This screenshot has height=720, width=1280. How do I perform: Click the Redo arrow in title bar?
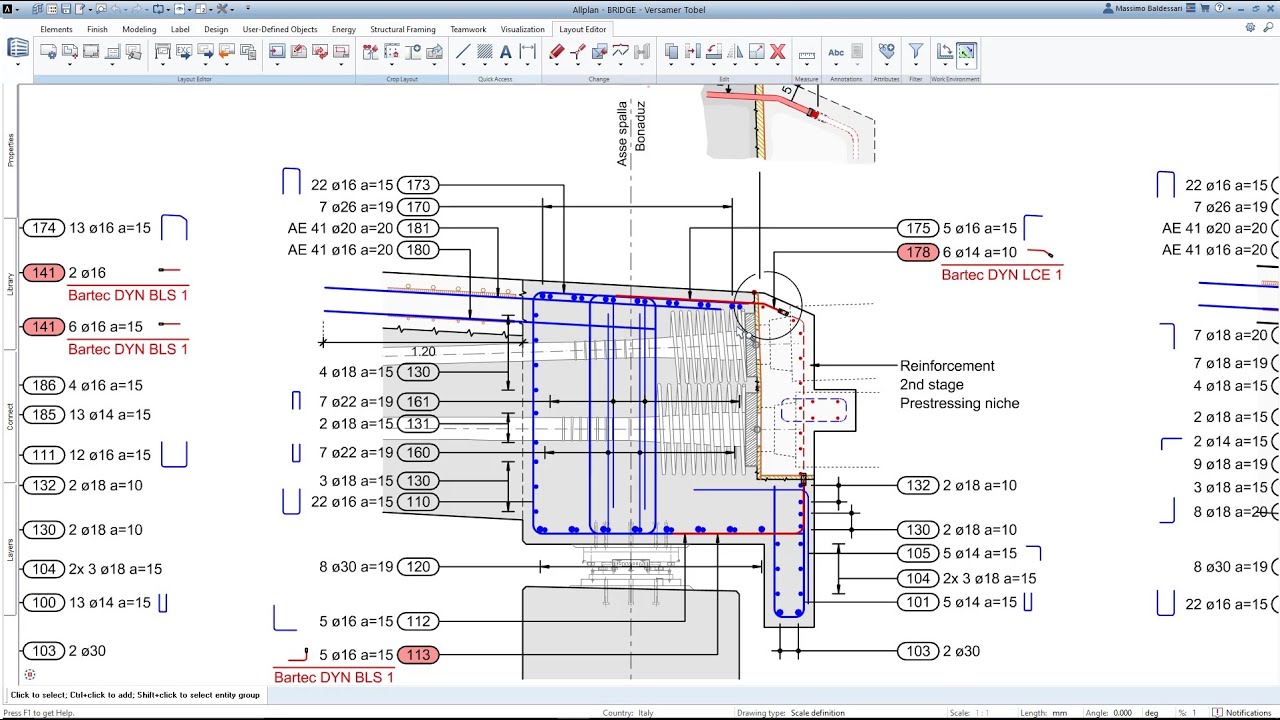point(137,9)
